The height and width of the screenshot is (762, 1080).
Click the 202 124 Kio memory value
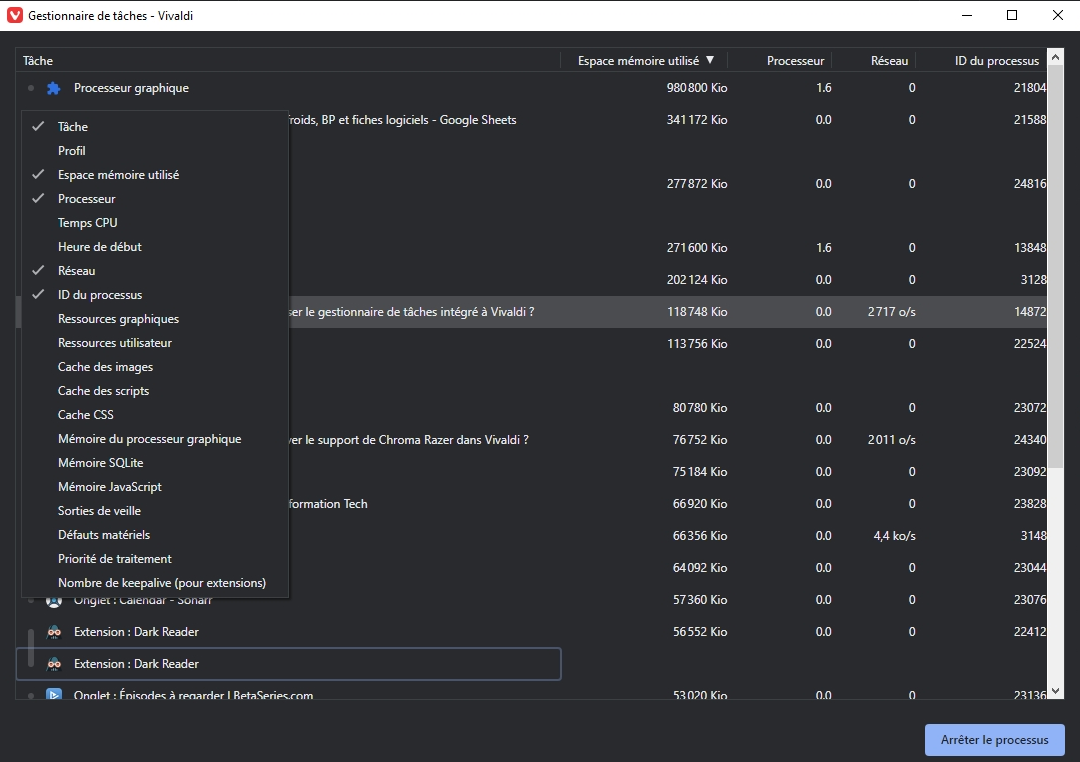point(696,280)
